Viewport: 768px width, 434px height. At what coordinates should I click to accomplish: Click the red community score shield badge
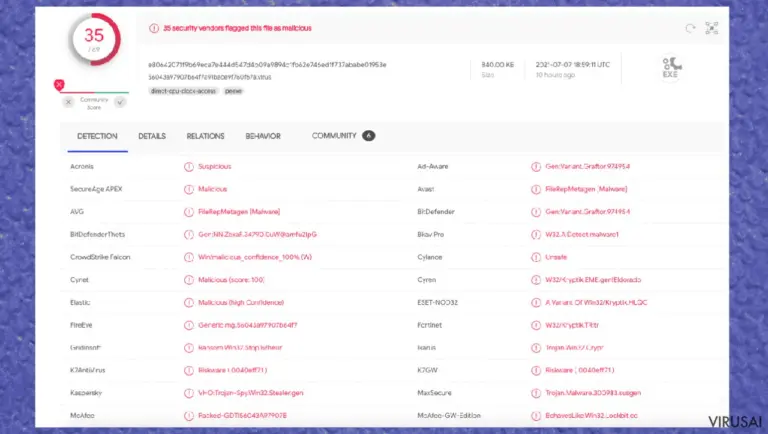pos(59,85)
